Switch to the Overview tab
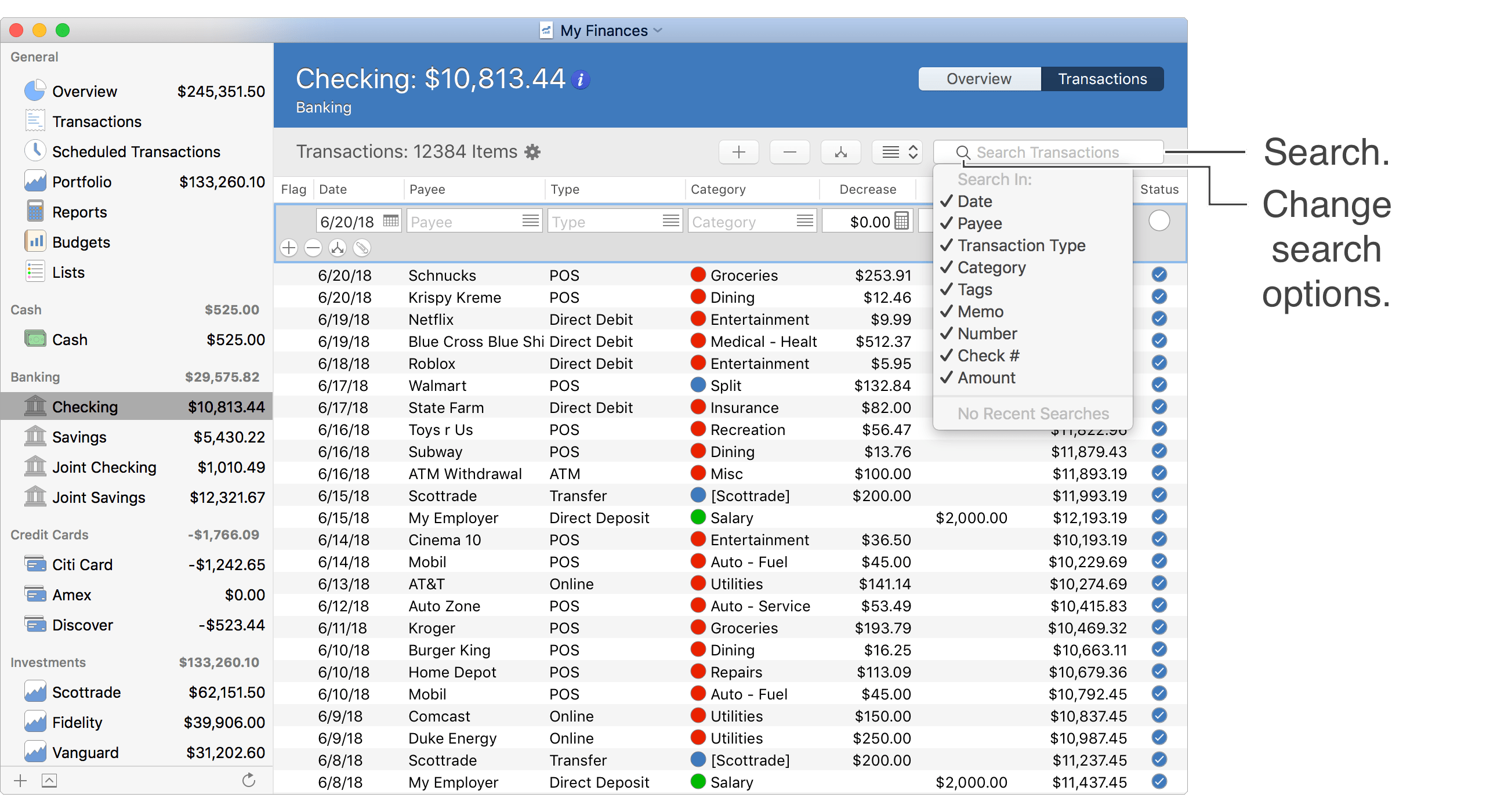 (x=978, y=78)
